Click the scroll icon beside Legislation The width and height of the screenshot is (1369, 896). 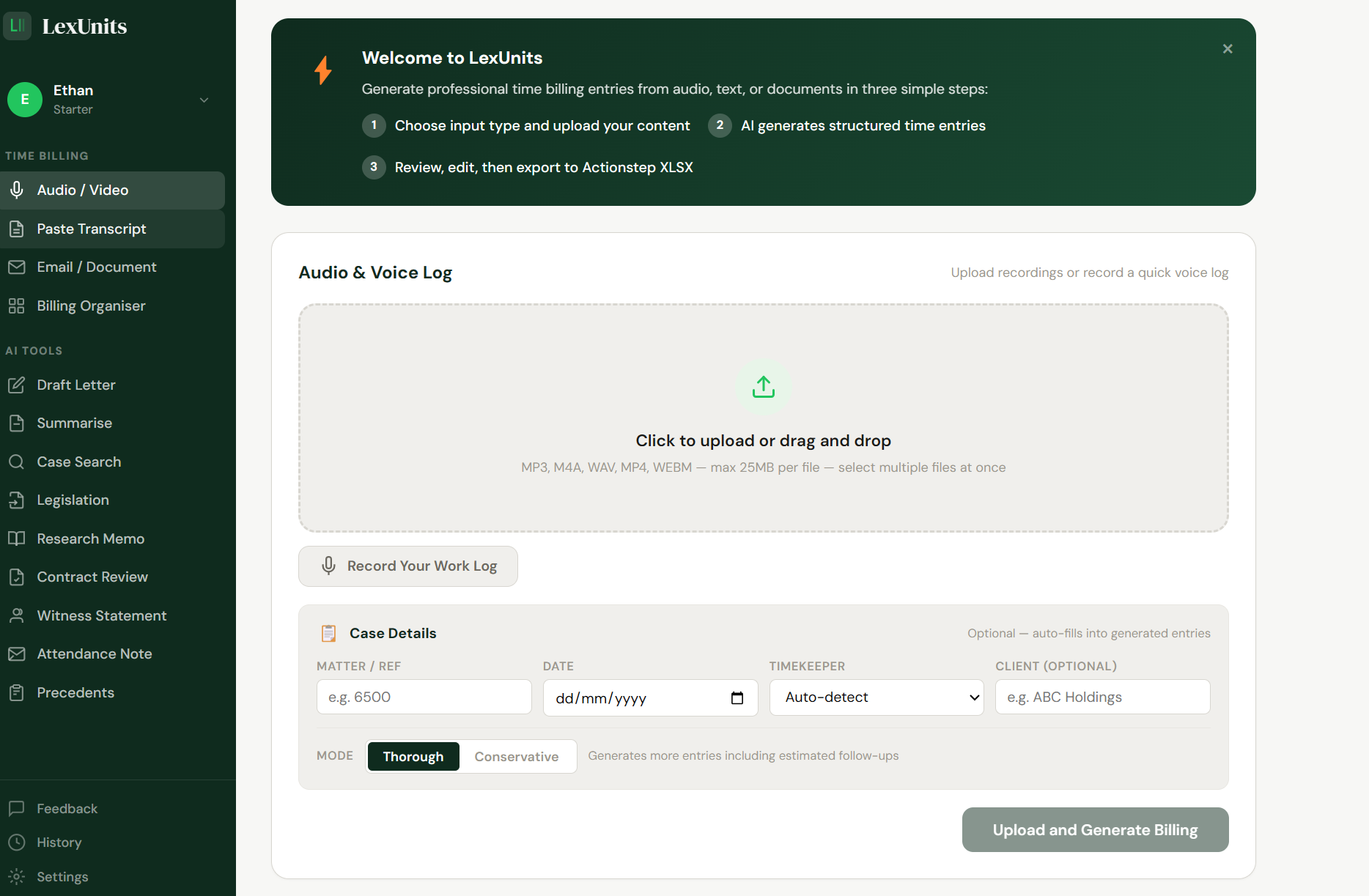17,500
